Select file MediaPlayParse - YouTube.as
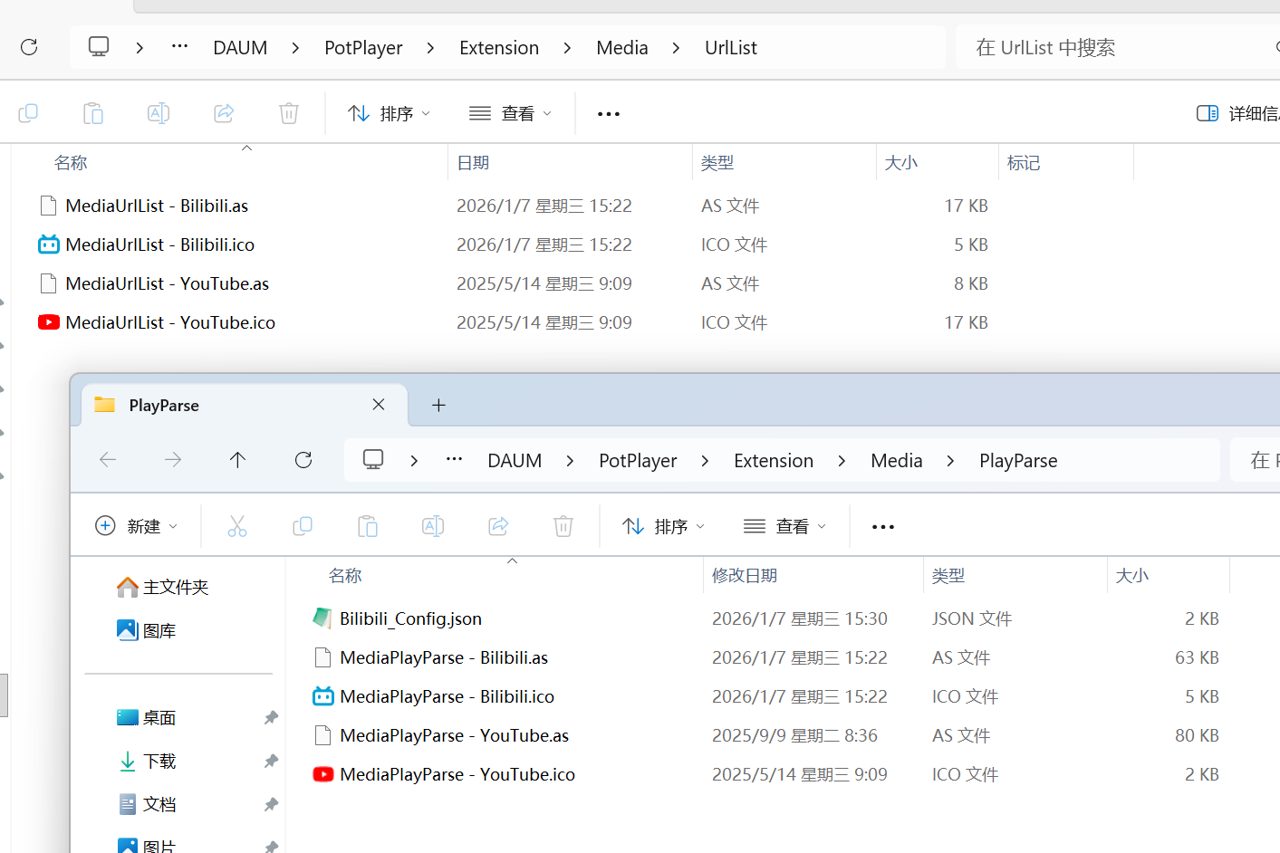The width and height of the screenshot is (1280, 853). pos(454,735)
